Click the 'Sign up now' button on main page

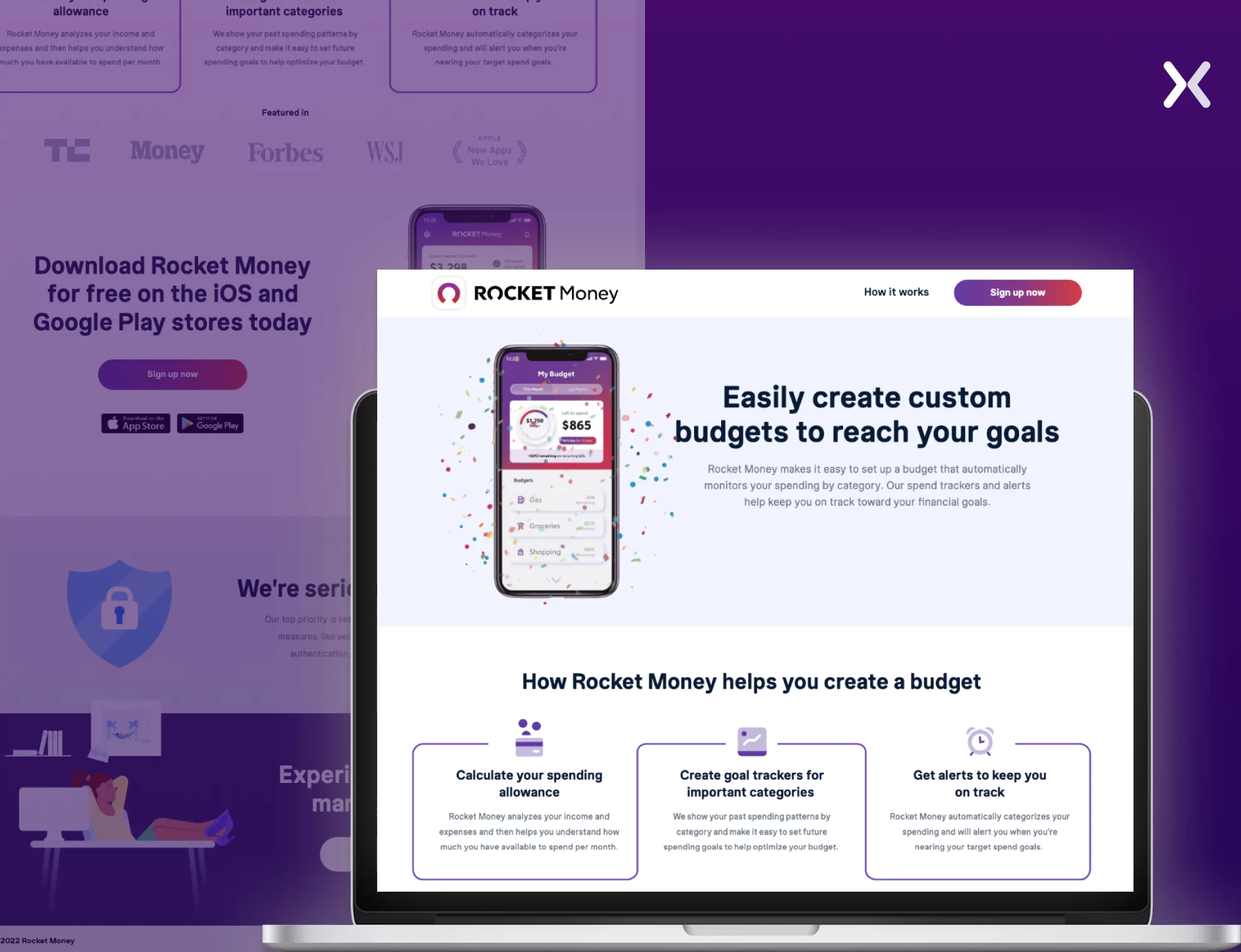click(172, 373)
